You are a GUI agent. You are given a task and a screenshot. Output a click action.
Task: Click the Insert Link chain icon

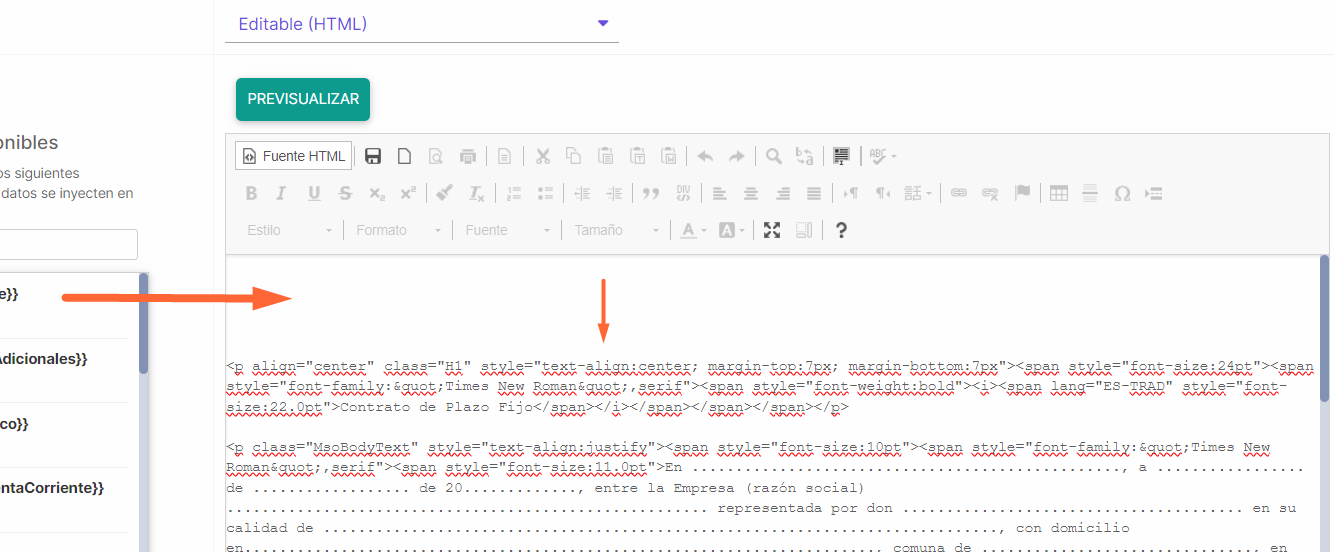(958, 193)
